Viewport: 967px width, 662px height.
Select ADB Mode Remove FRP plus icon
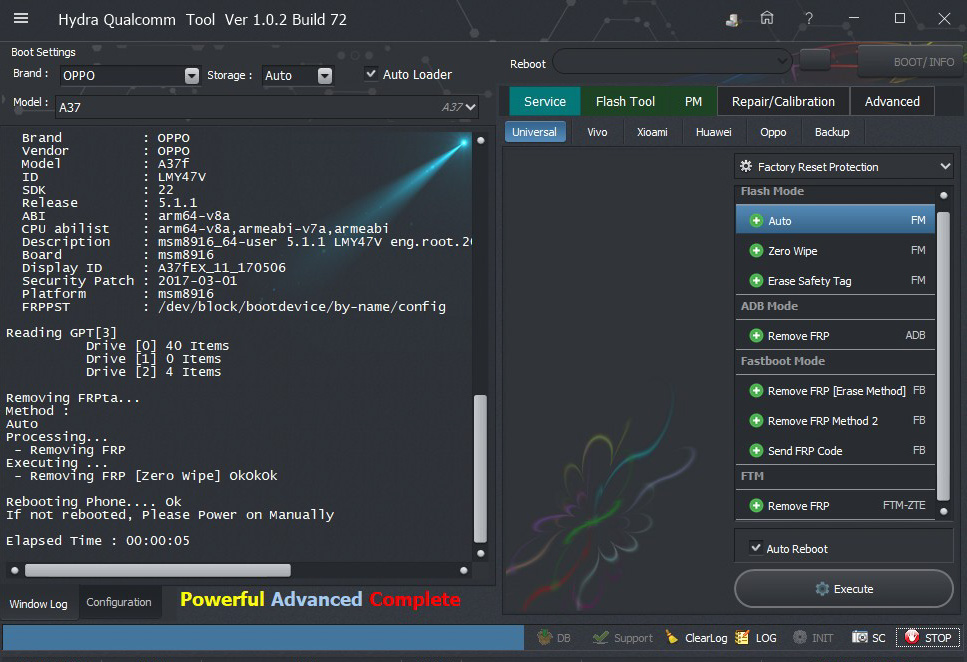pyautogui.click(x=756, y=336)
